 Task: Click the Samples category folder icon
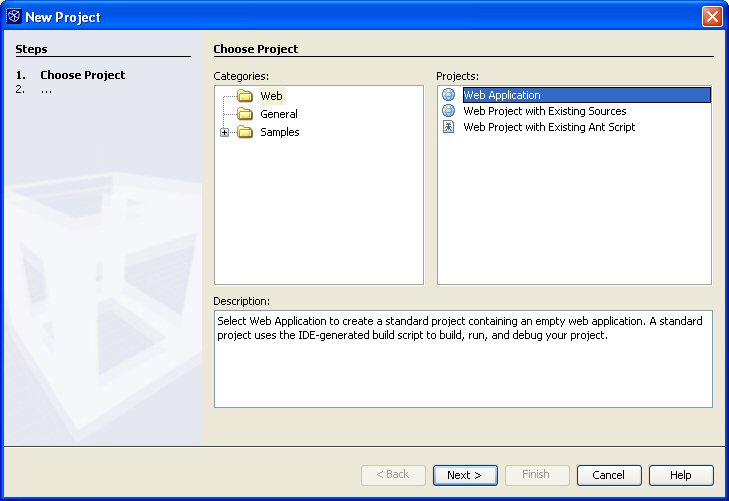click(x=245, y=132)
